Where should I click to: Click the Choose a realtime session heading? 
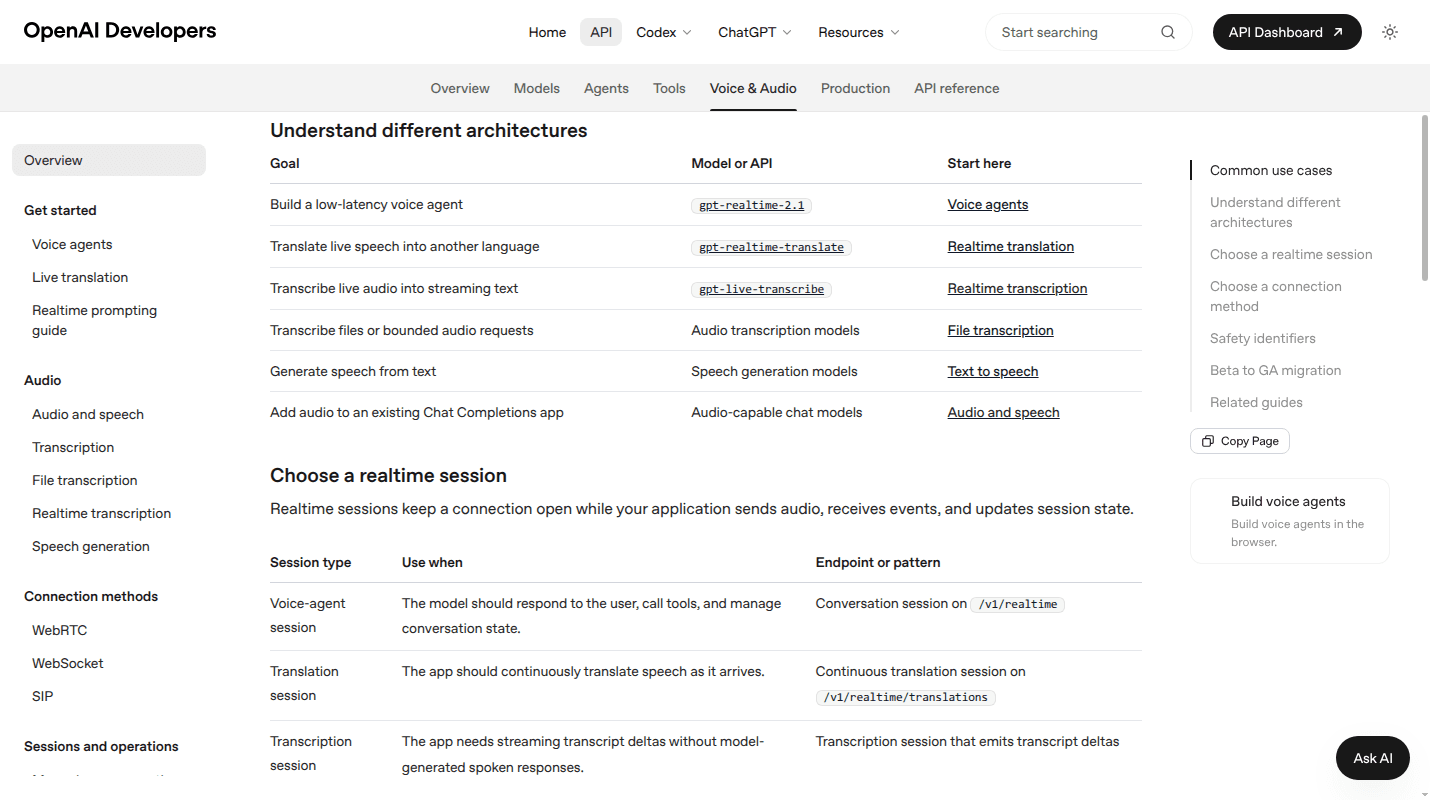click(x=388, y=475)
